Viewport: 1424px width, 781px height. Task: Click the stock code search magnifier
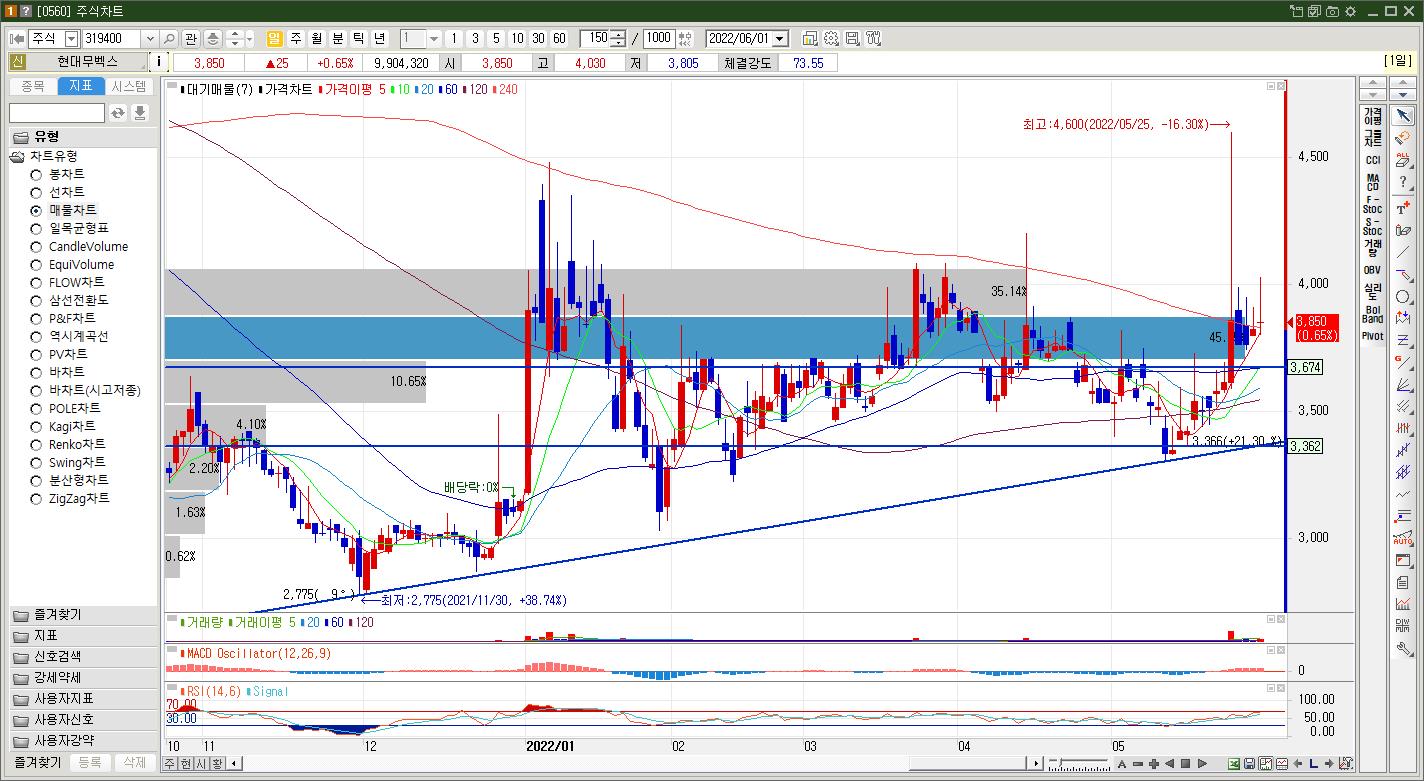pyautogui.click(x=169, y=38)
